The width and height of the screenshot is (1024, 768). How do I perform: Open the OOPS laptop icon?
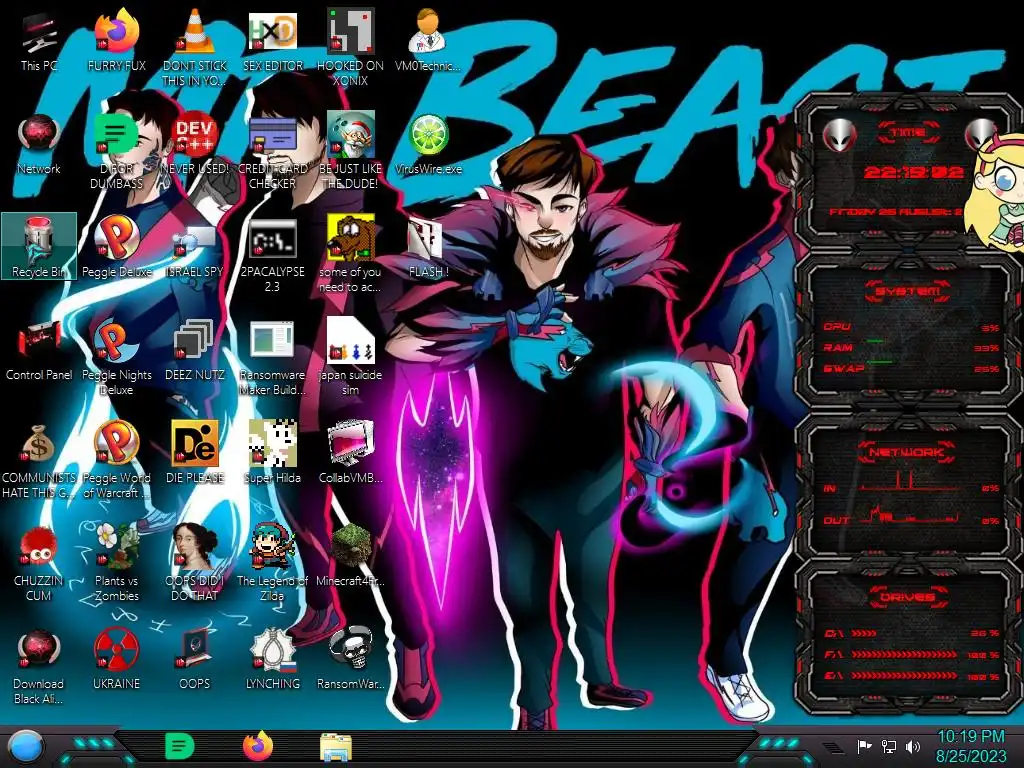(195, 660)
